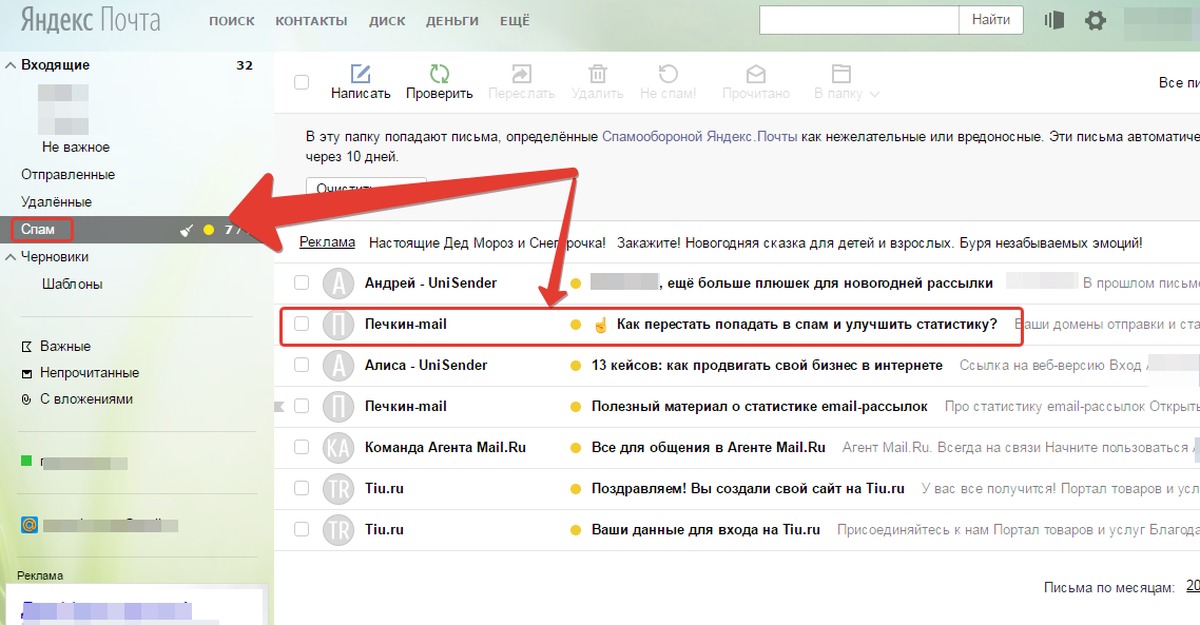Image resolution: width=1200 pixels, height=625 pixels.
Task: Click yellow dot on Все для общения message
Action: pos(575,448)
